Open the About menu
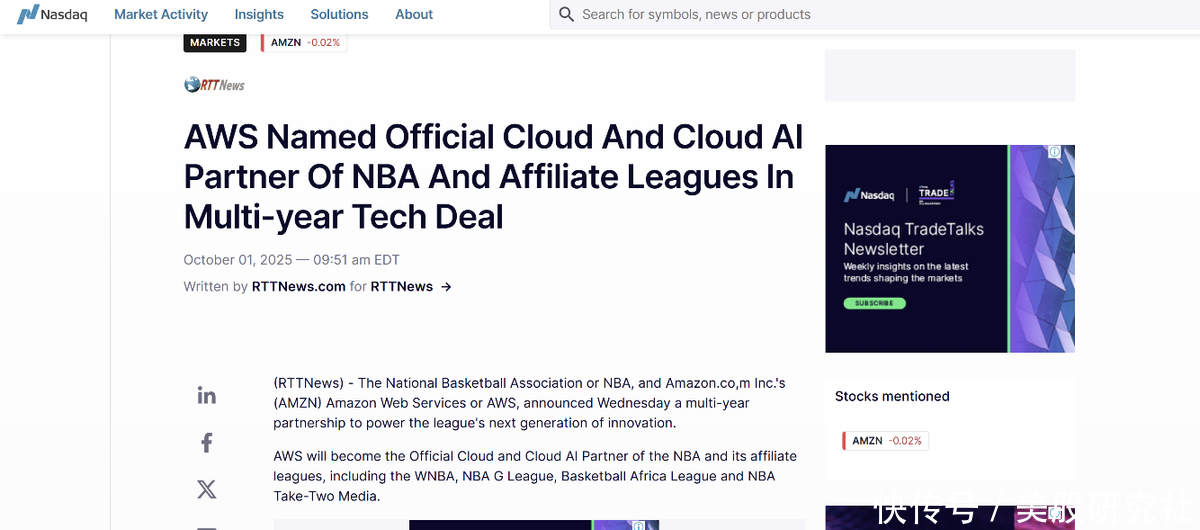The width and height of the screenshot is (1200, 530). (x=414, y=14)
